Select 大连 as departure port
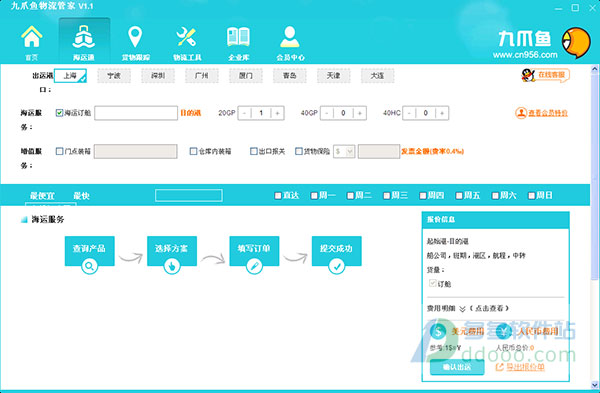Image resolution: width=600 pixels, height=393 pixels. click(377, 75)
